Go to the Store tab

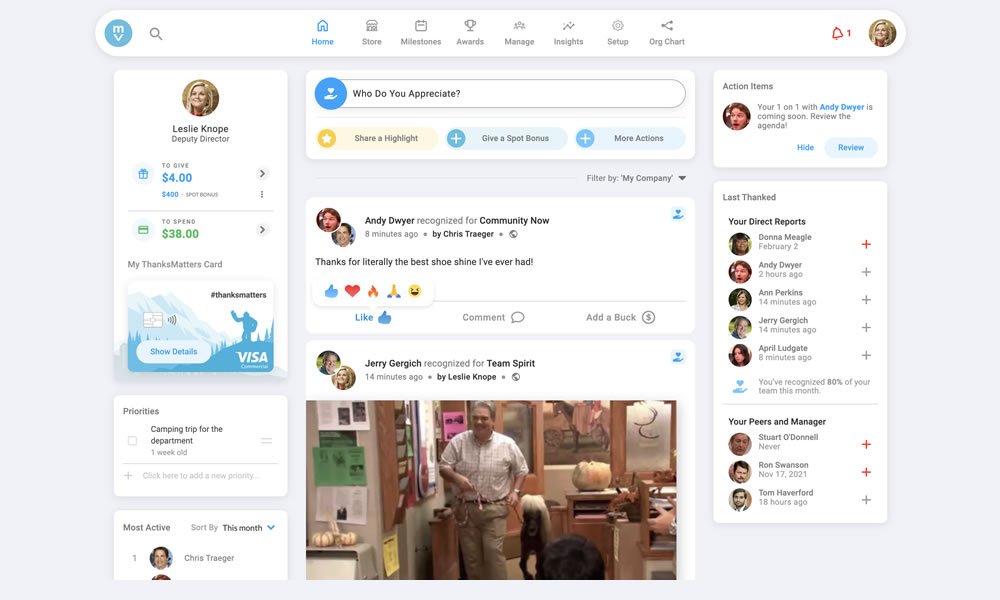point(371,32)
